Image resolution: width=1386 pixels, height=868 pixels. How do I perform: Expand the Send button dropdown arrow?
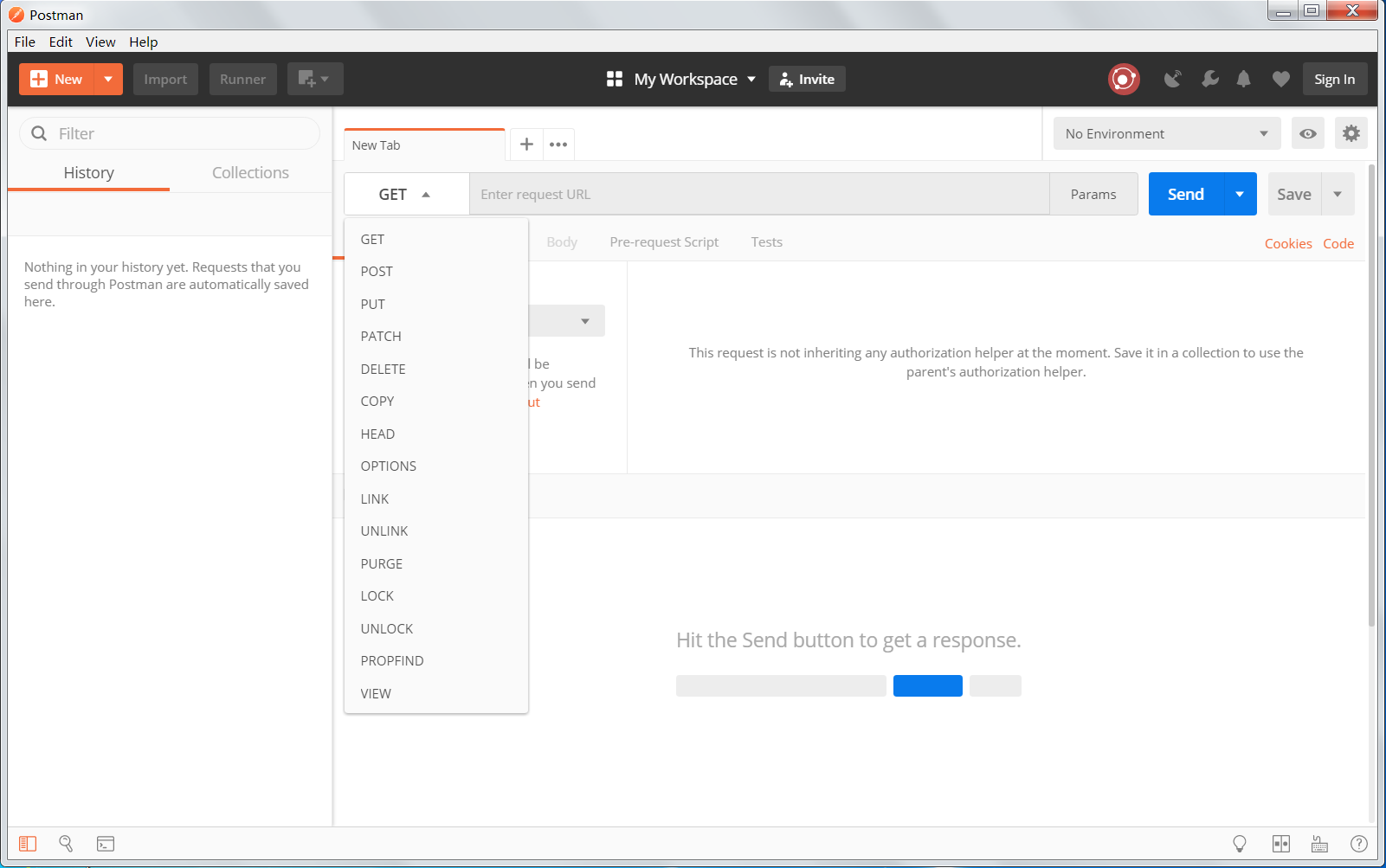point(1240,194)
